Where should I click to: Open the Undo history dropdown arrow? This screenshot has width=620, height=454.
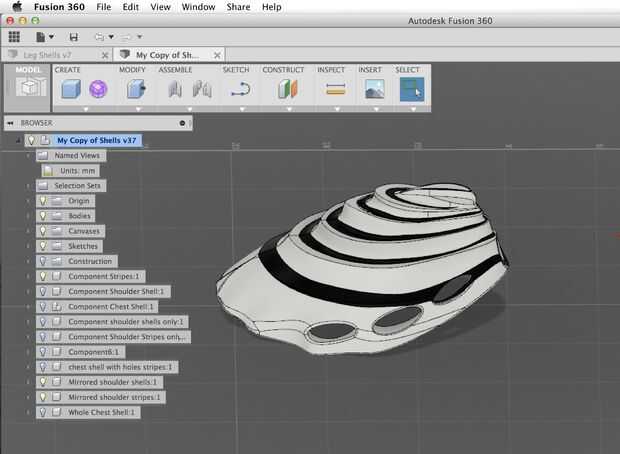pyautogui.click(x=111, y=37)
